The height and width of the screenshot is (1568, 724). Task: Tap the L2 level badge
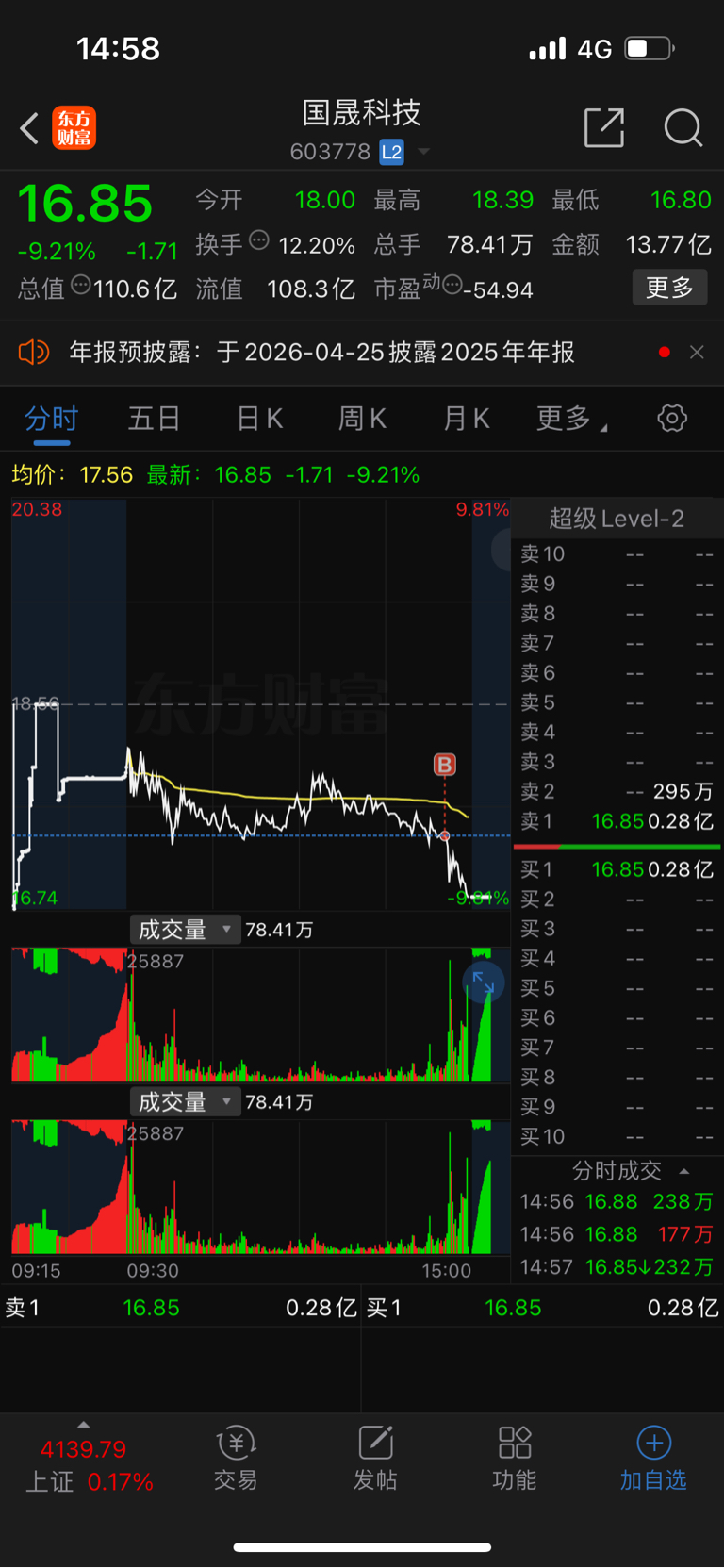(x=391, y=152)
